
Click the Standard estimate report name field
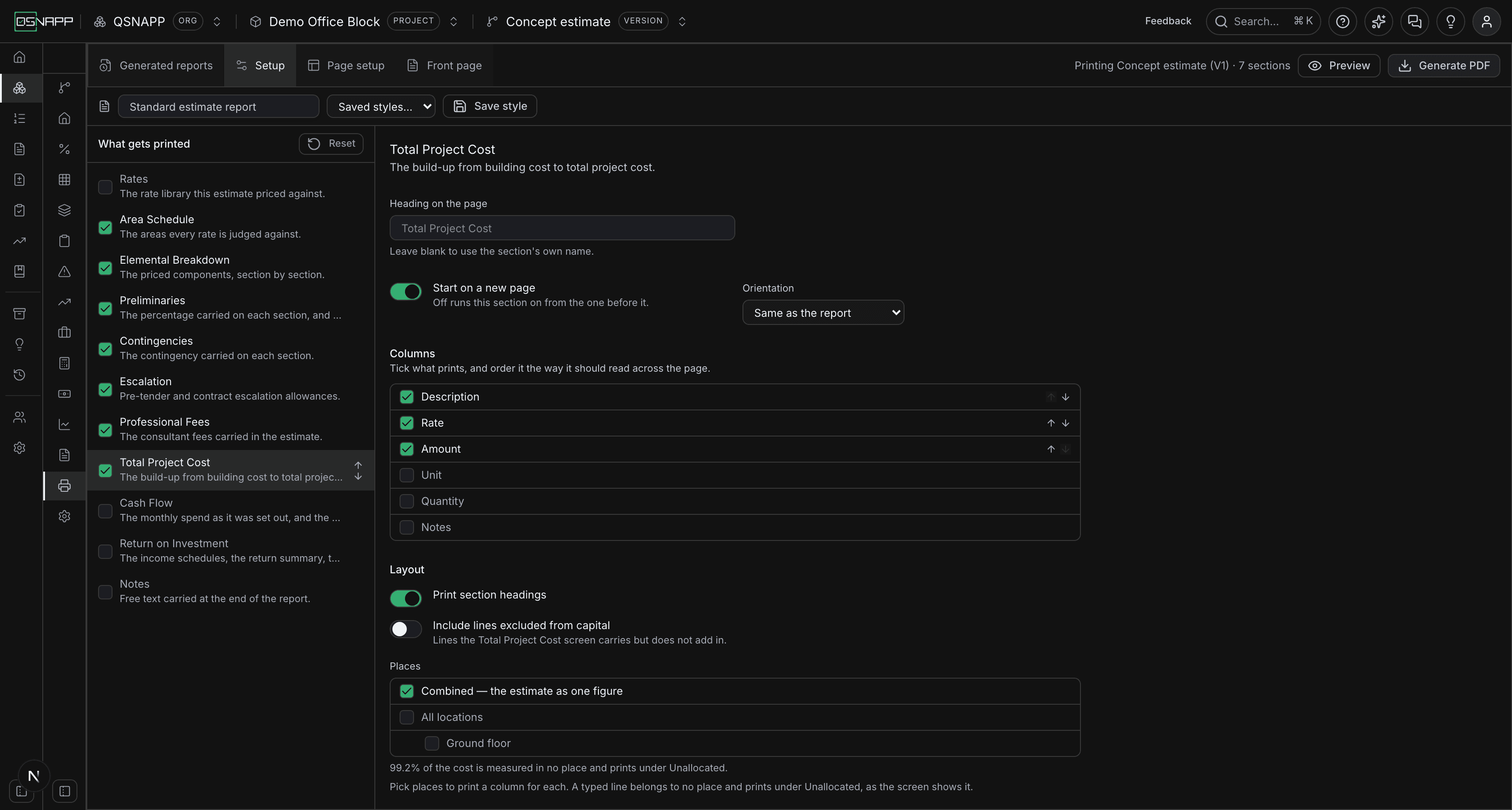[x=218, y=106]
